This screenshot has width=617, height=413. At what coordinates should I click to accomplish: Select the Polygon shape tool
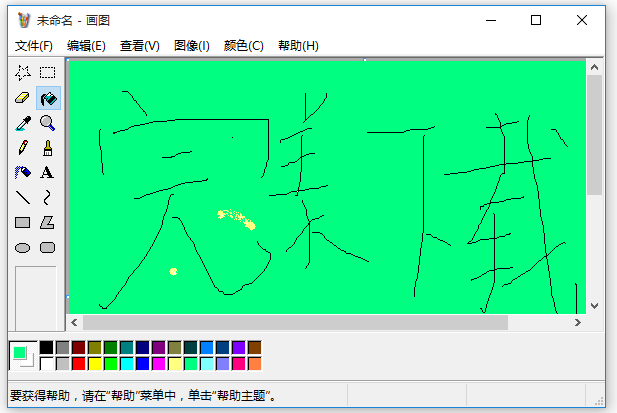tap(47, 223)
